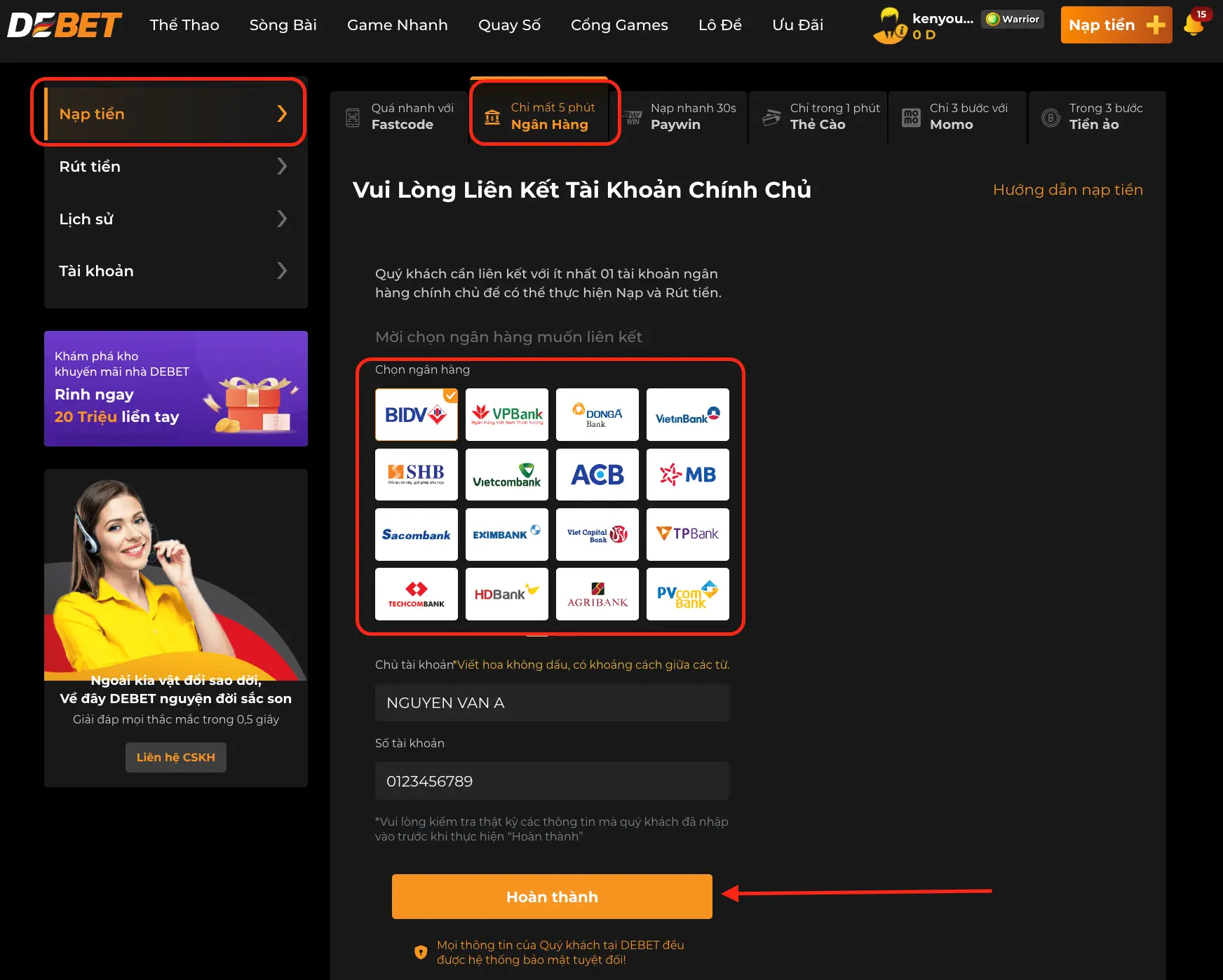The image size is (1223, 980).
Task: Switch to Ngân Hàng deposit tab
Action: pos(539,112)
